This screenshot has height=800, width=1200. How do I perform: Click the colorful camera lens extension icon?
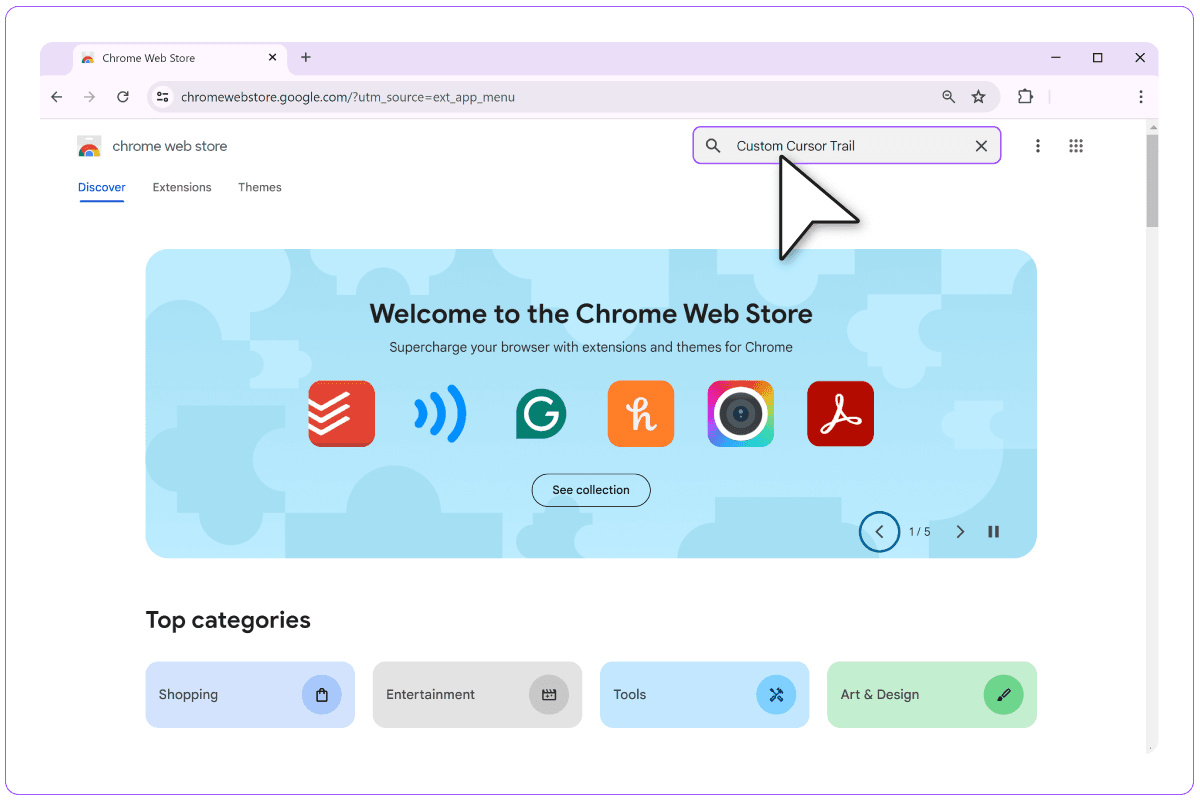[741, 413]
